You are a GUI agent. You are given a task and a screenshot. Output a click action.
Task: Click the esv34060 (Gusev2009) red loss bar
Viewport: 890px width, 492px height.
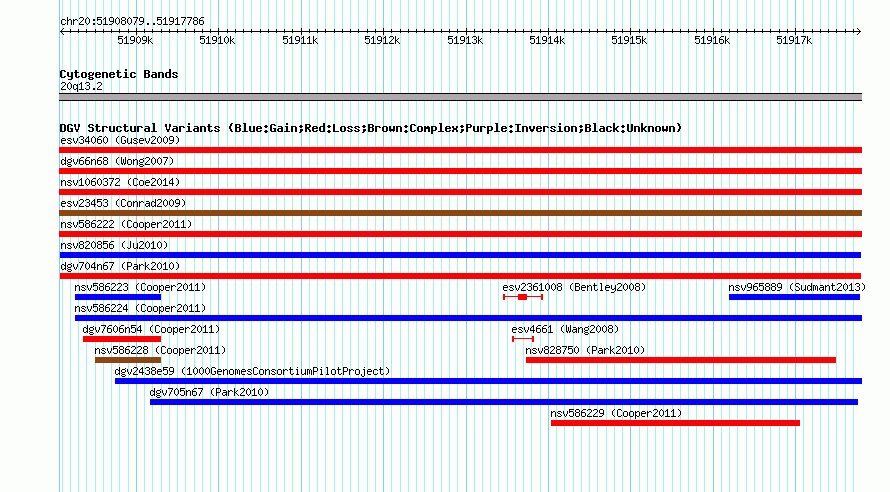pyautogui.click(x=460, y=150)
